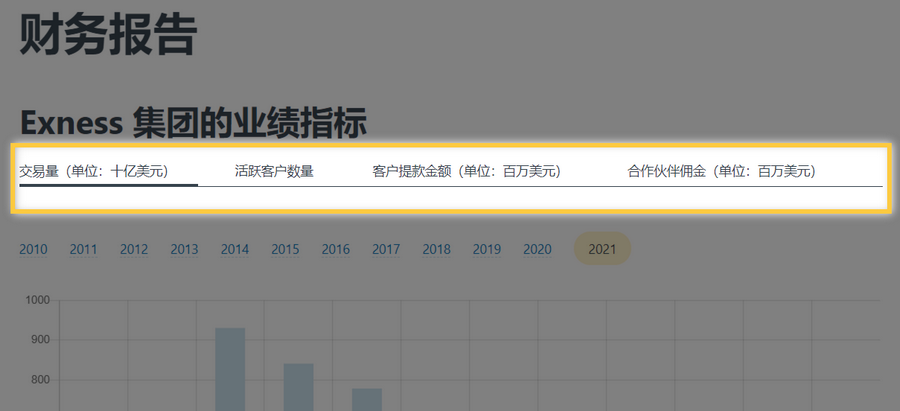
Task: Click the Exness 集团的业绩指标 heading
Action: tap(193, 123)
